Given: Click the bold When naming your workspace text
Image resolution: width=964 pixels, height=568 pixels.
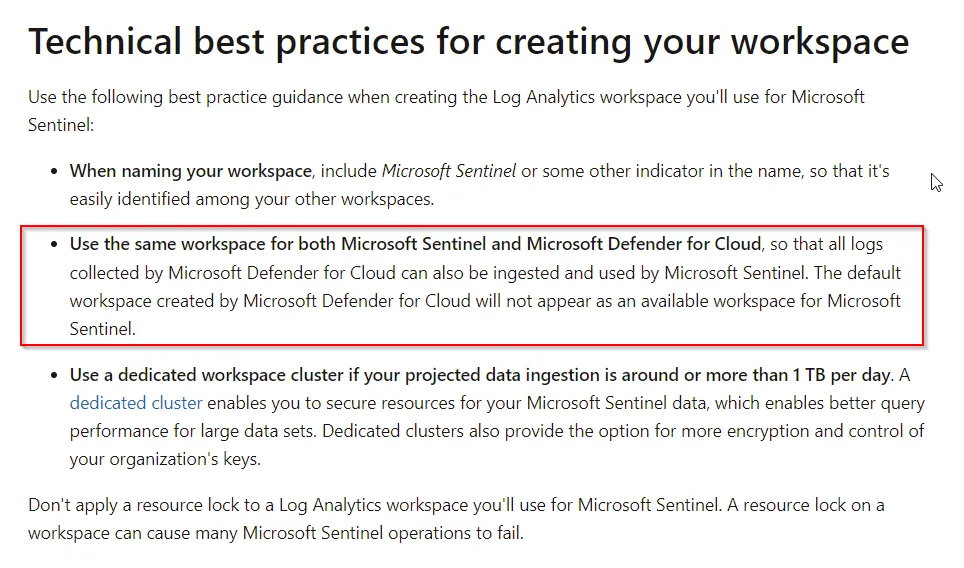Looking at the screenshot, I should 191,171.
